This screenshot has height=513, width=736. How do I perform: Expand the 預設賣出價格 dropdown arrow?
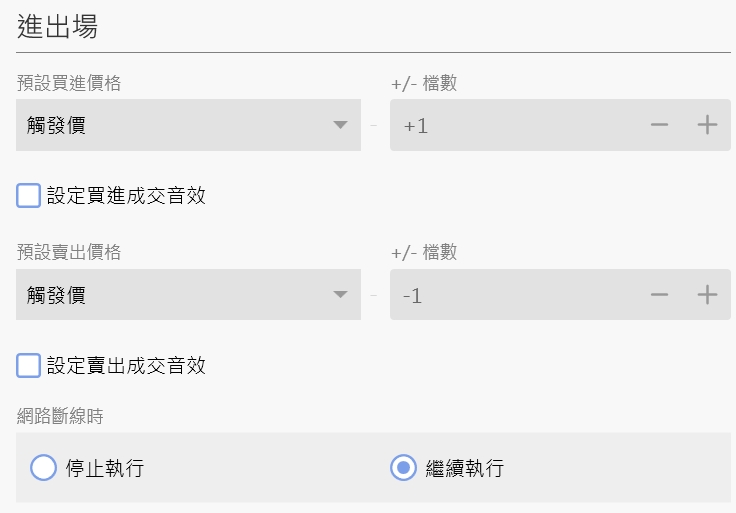340,295
